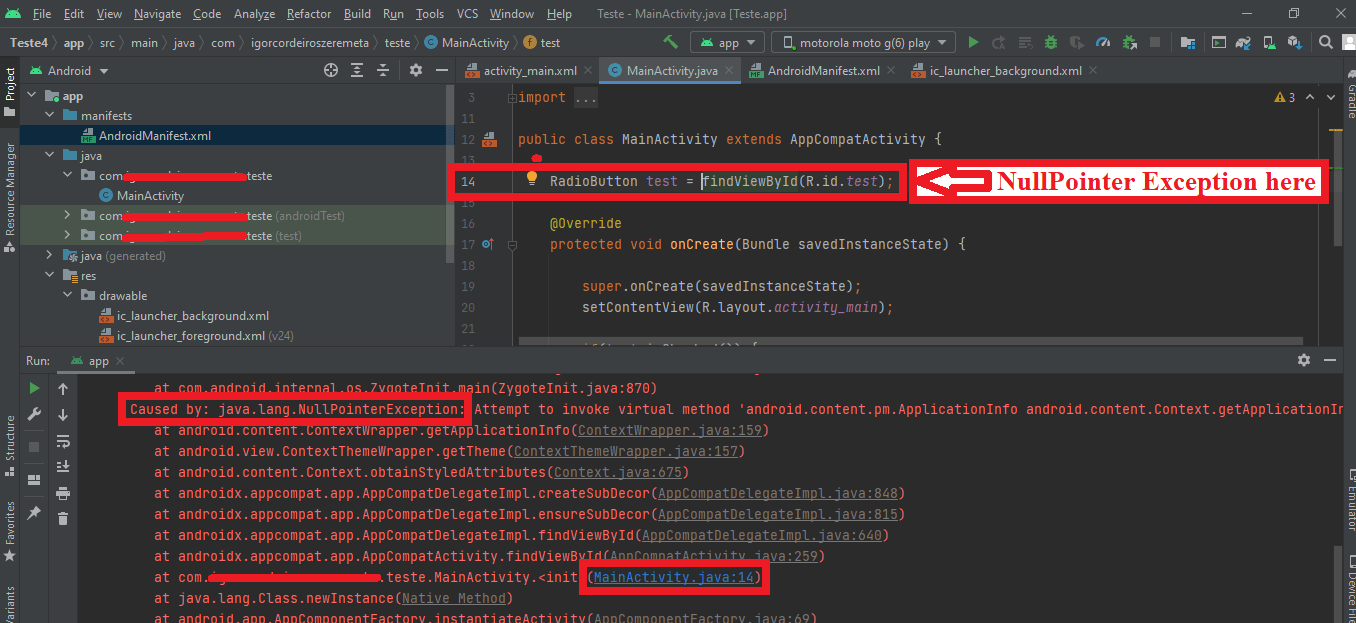This screenshot has width=1356, height=623.
Task: Click the Restore Layout icon in Run panel
Action: (x=35, y=480)
